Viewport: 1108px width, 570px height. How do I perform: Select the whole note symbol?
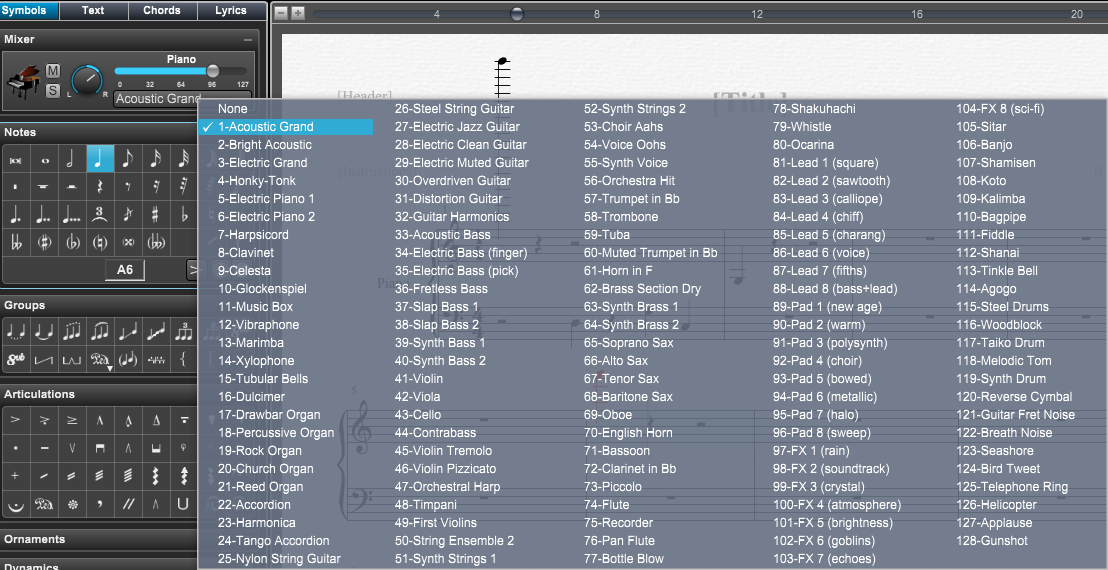pyautogui.click(x=43, y=159)
